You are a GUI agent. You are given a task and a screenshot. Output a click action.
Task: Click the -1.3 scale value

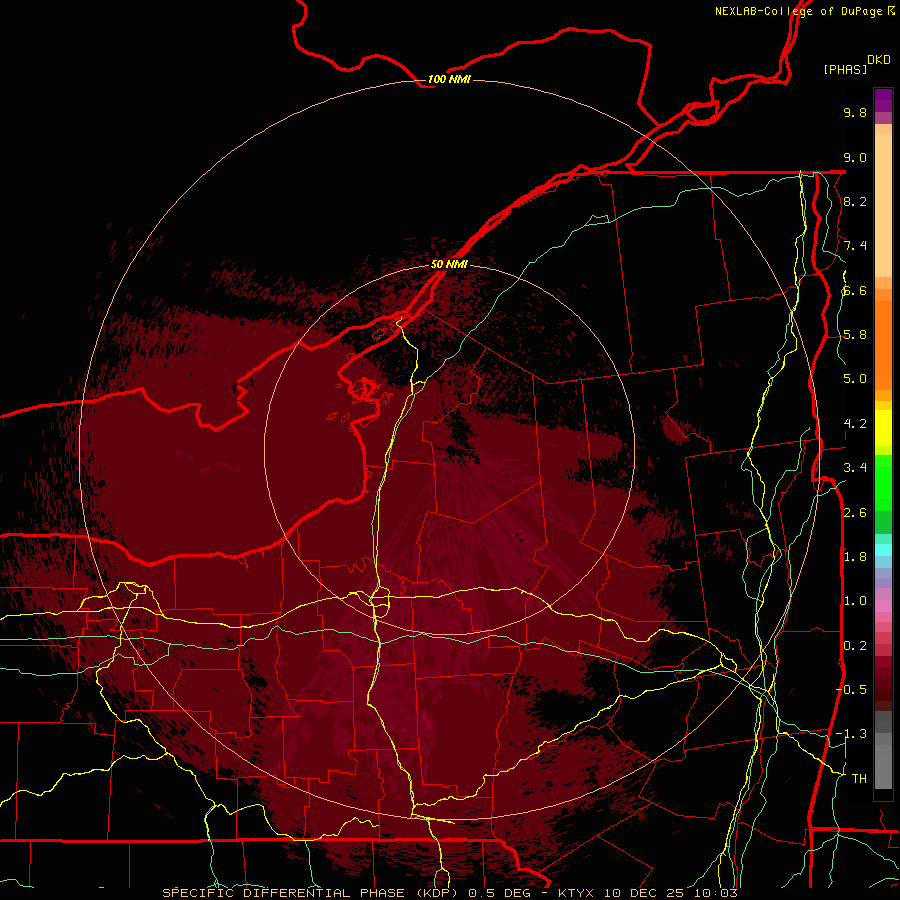[x=851, y=734]
